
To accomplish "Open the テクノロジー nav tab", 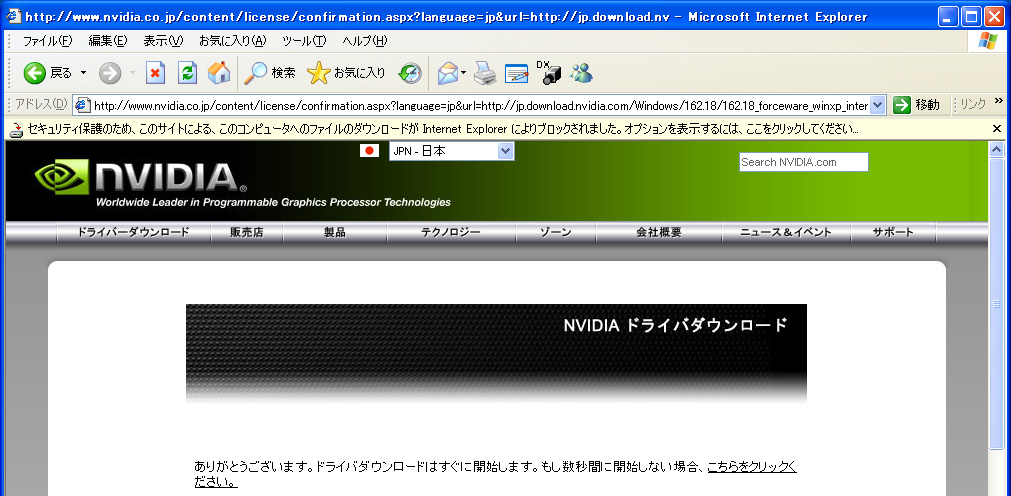I will tap(451, 233).
